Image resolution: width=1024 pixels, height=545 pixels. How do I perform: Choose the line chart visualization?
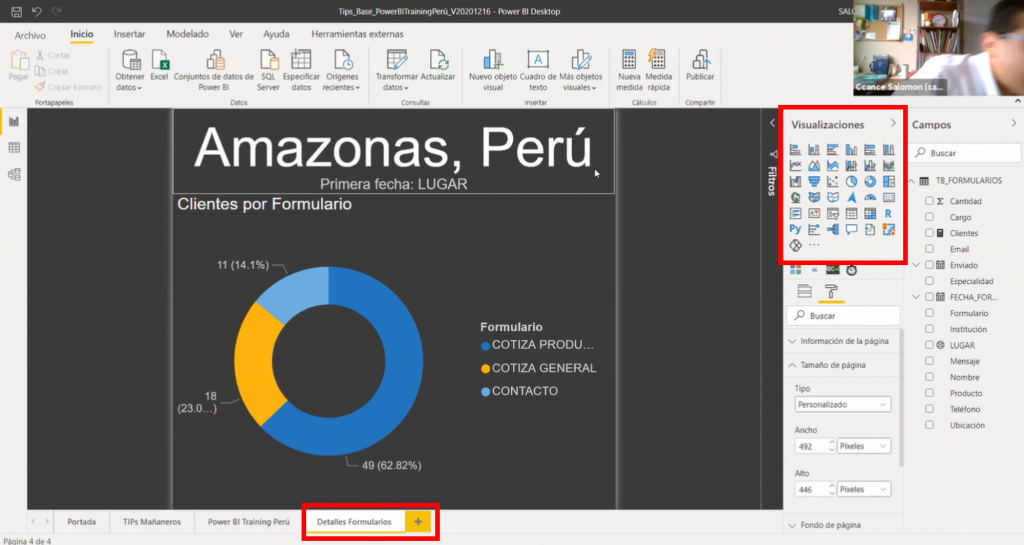[795, 166]
